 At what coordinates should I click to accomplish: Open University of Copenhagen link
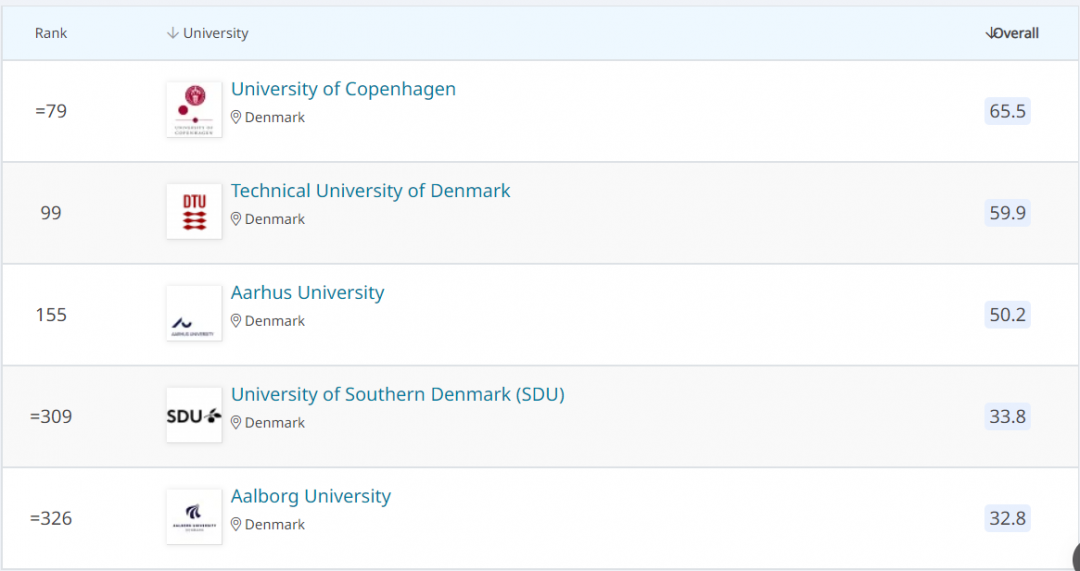click(x=343, y=89)
